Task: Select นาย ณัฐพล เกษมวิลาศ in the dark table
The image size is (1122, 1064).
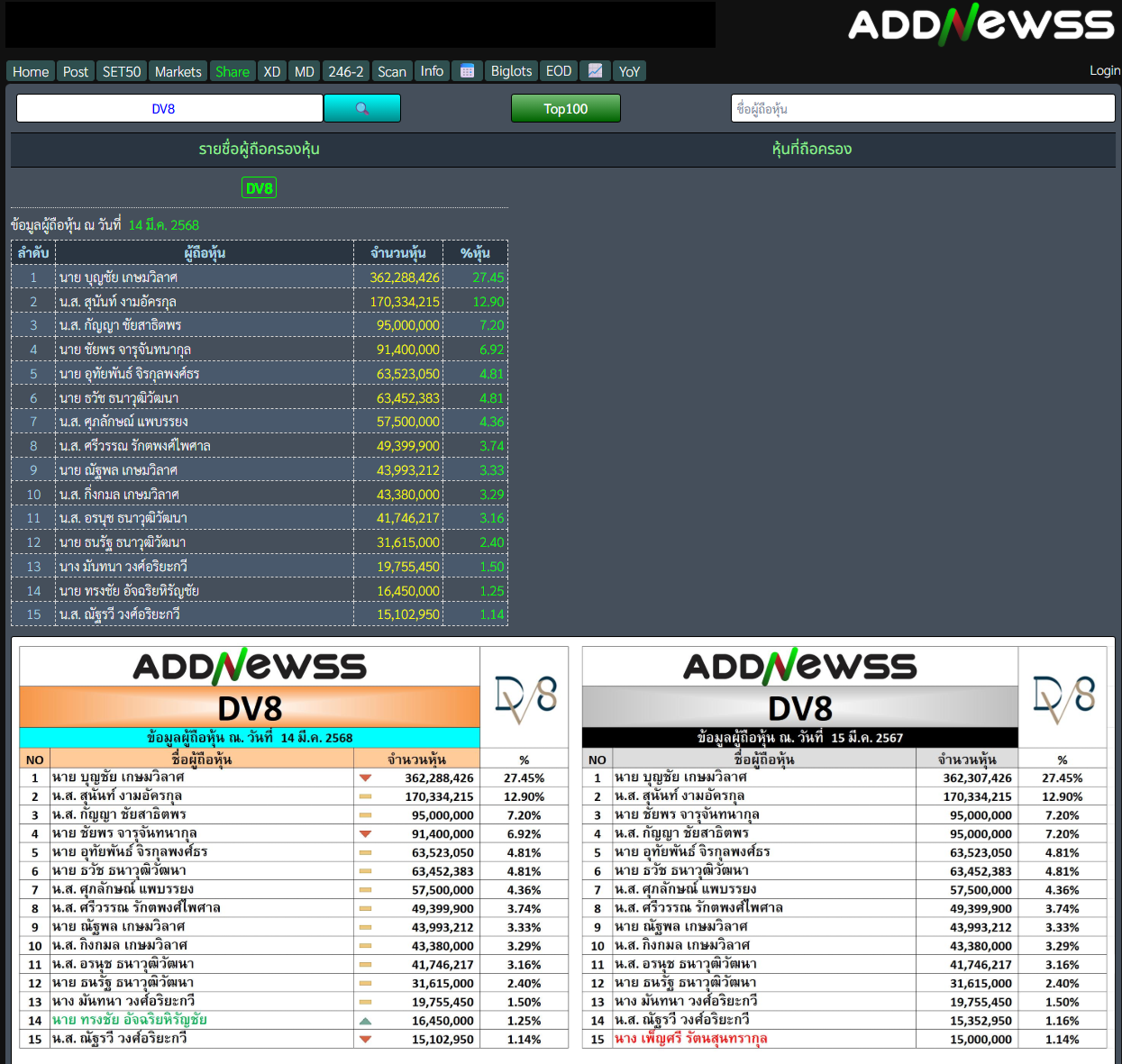Action: tap(119, 470)
